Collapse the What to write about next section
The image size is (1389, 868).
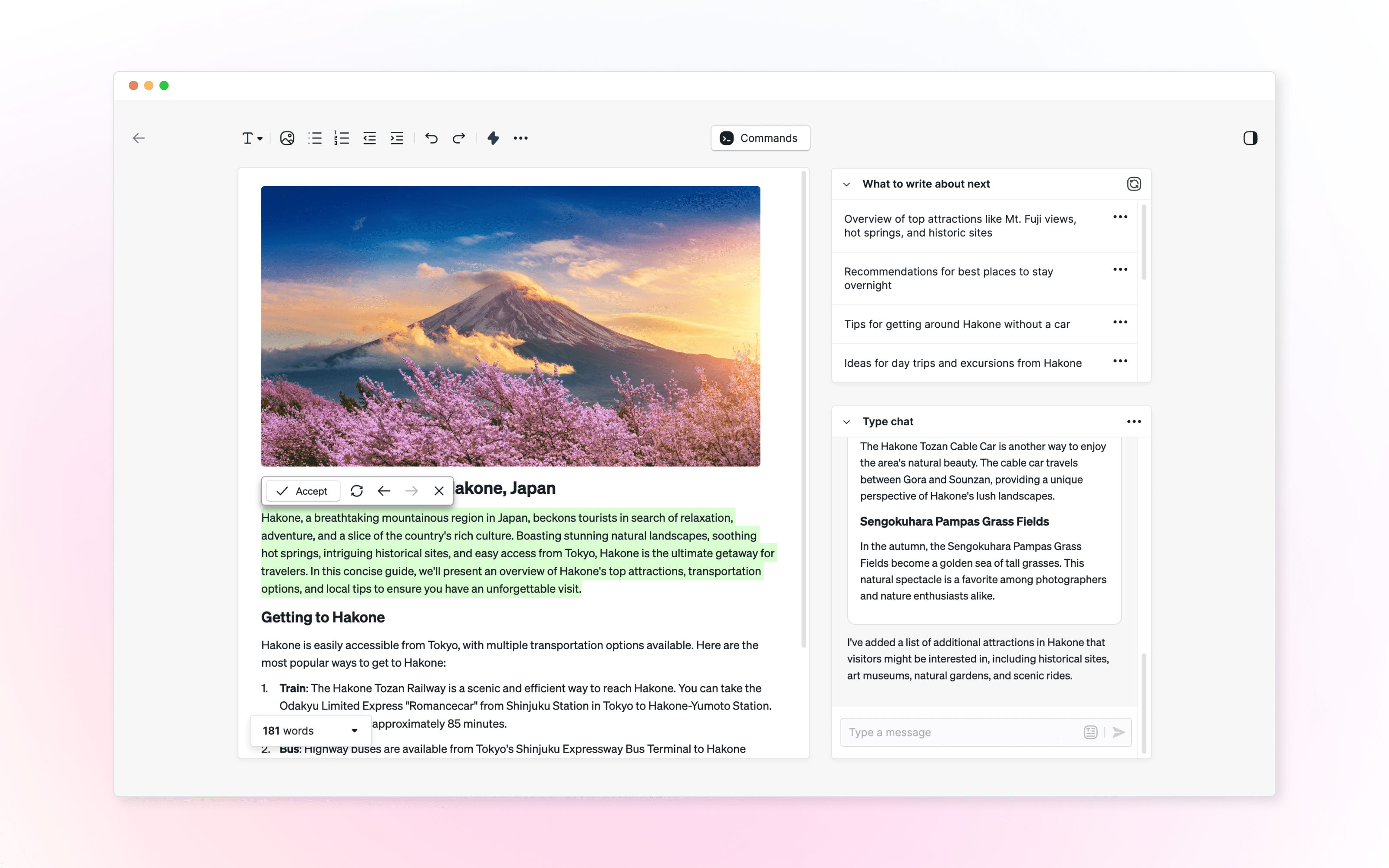tap(846, 184)
